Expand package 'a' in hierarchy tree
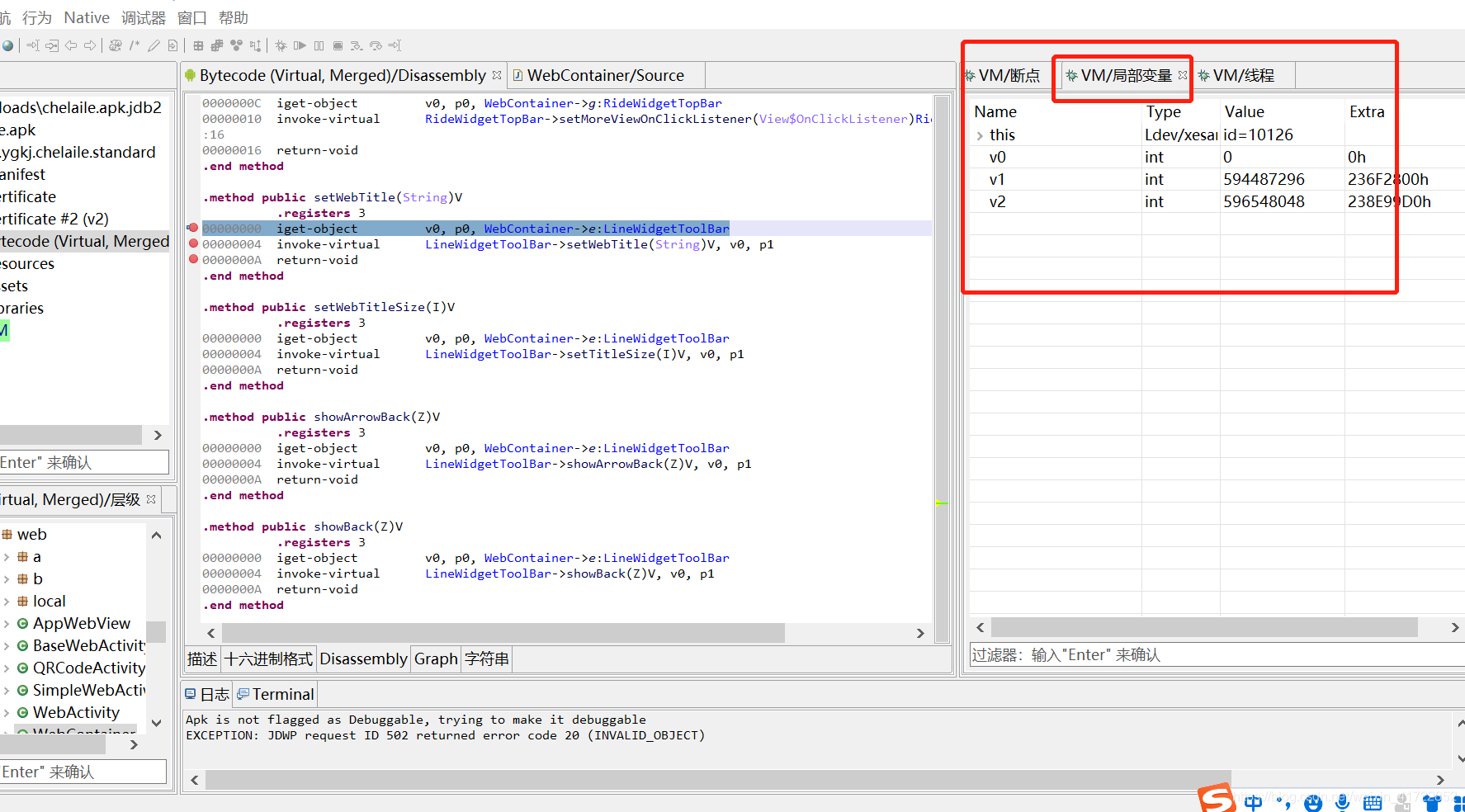 (7, 557)
